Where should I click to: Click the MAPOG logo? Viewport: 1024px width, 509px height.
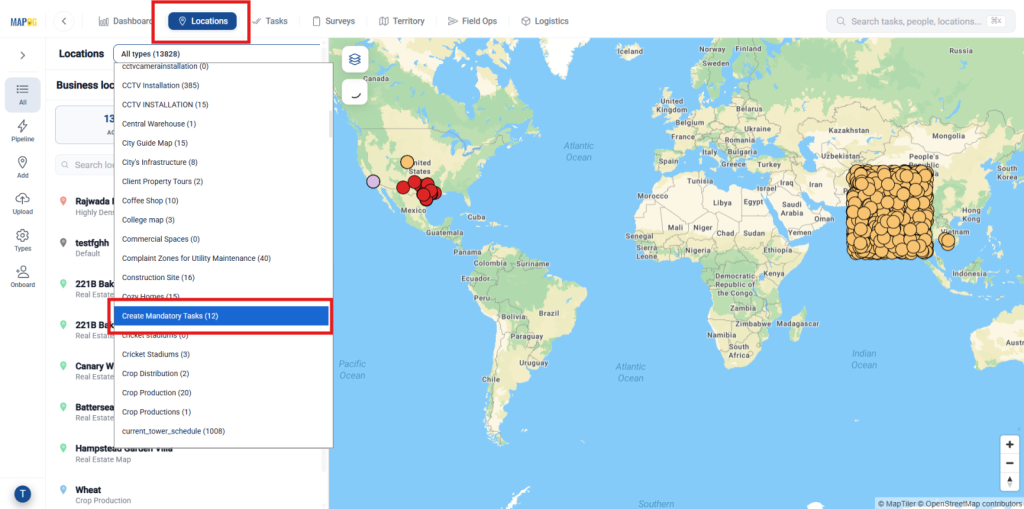click(22, 22)
